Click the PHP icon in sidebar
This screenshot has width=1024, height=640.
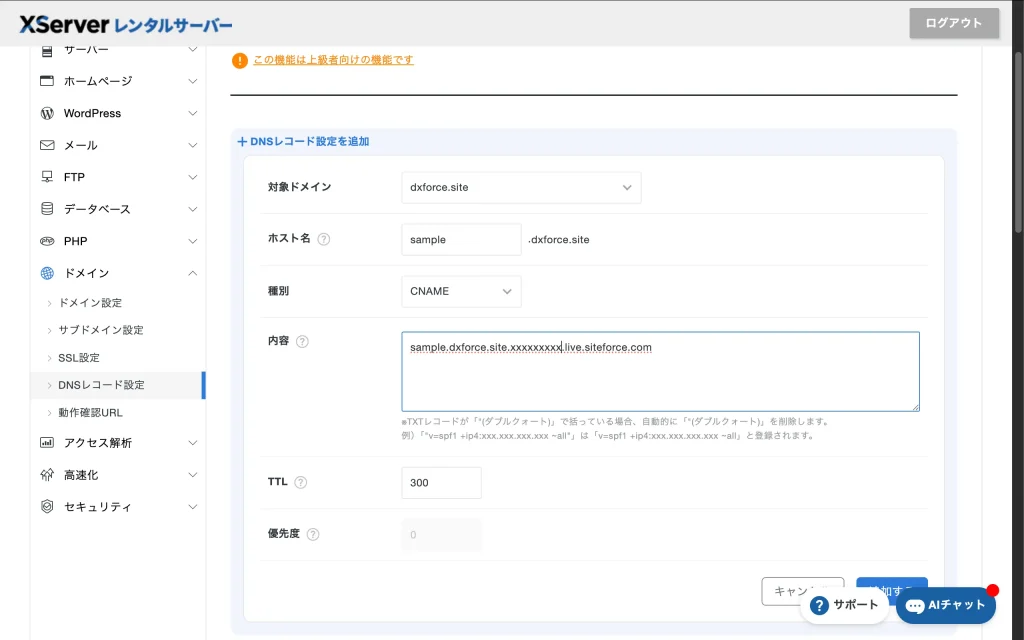(47, 241)
